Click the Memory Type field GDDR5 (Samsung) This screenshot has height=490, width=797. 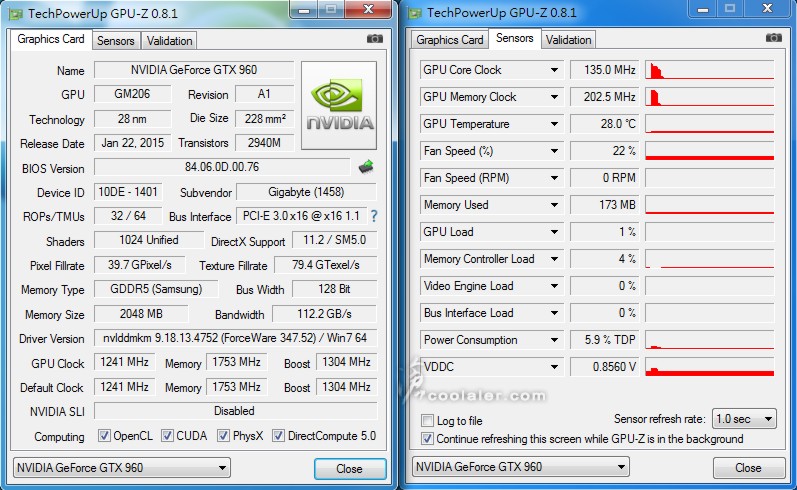pos(156,289)
